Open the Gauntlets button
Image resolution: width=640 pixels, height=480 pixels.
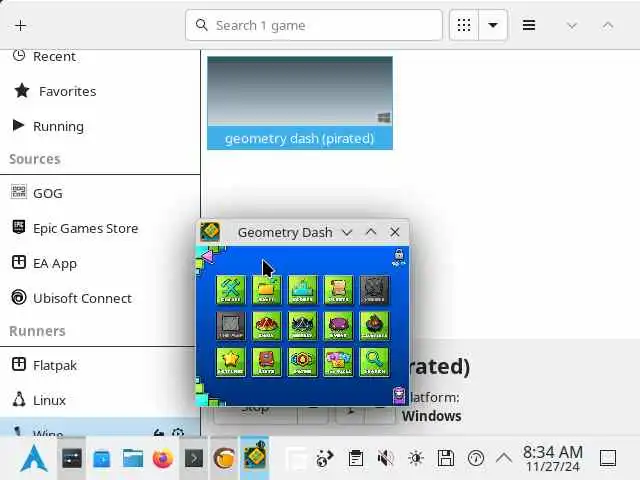[374, 325]
